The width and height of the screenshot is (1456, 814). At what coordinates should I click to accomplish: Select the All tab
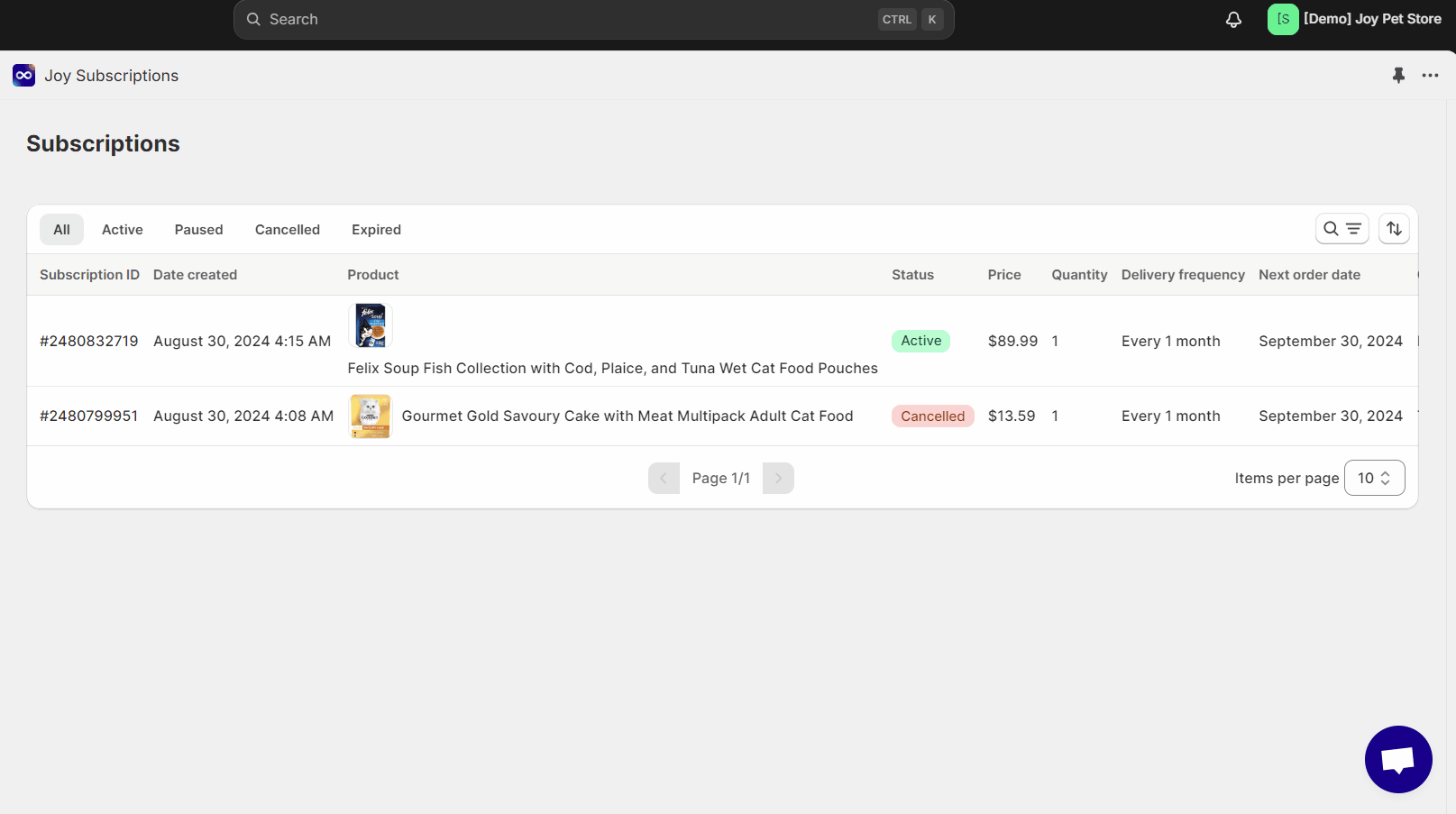coord(61,229)
